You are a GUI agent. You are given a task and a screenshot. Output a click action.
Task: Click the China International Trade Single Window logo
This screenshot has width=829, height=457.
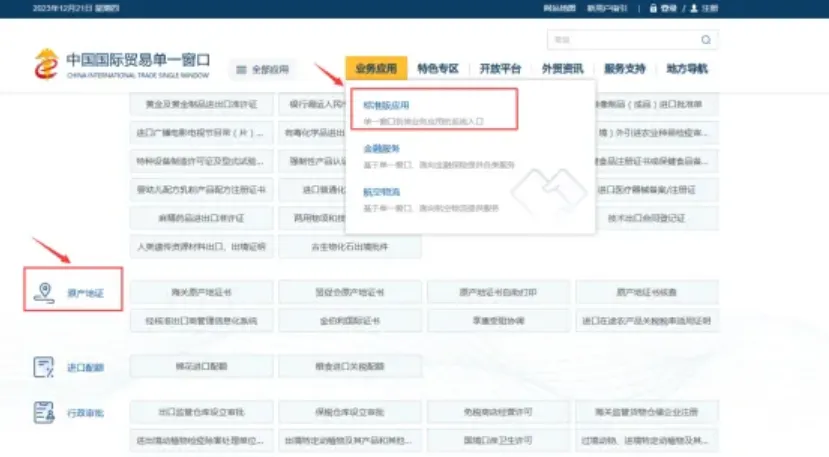[x=122, y=65]
